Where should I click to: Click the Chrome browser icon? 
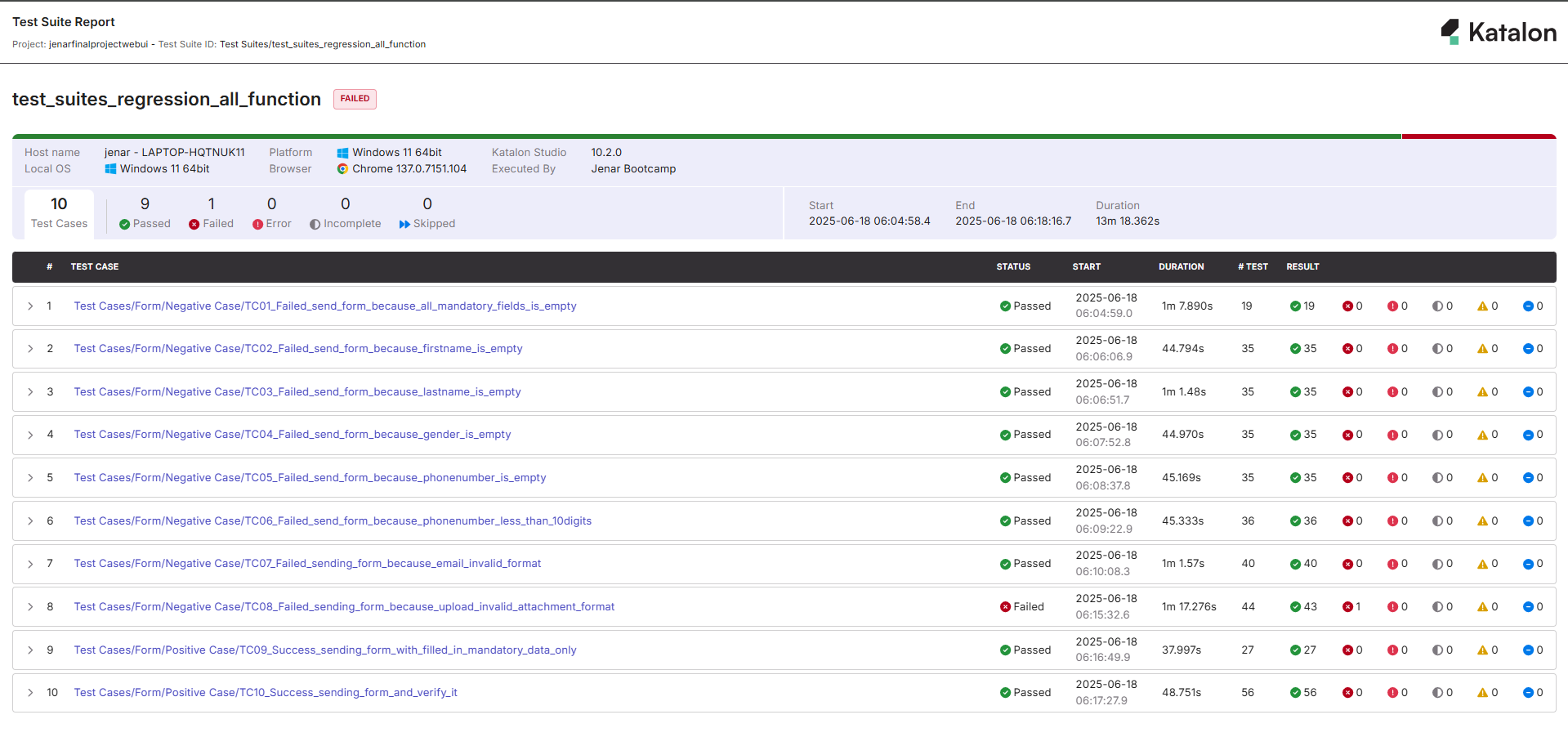point(342,169)
